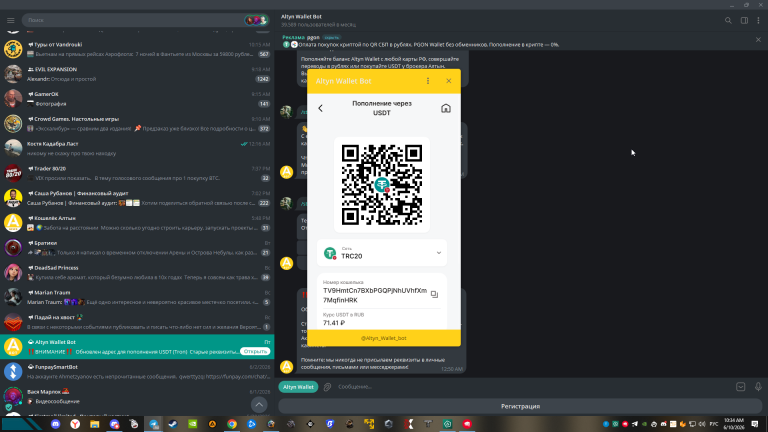Click the Telegram taskbar icon
Viewport: 768px width, 432px height.
(153, 424)
